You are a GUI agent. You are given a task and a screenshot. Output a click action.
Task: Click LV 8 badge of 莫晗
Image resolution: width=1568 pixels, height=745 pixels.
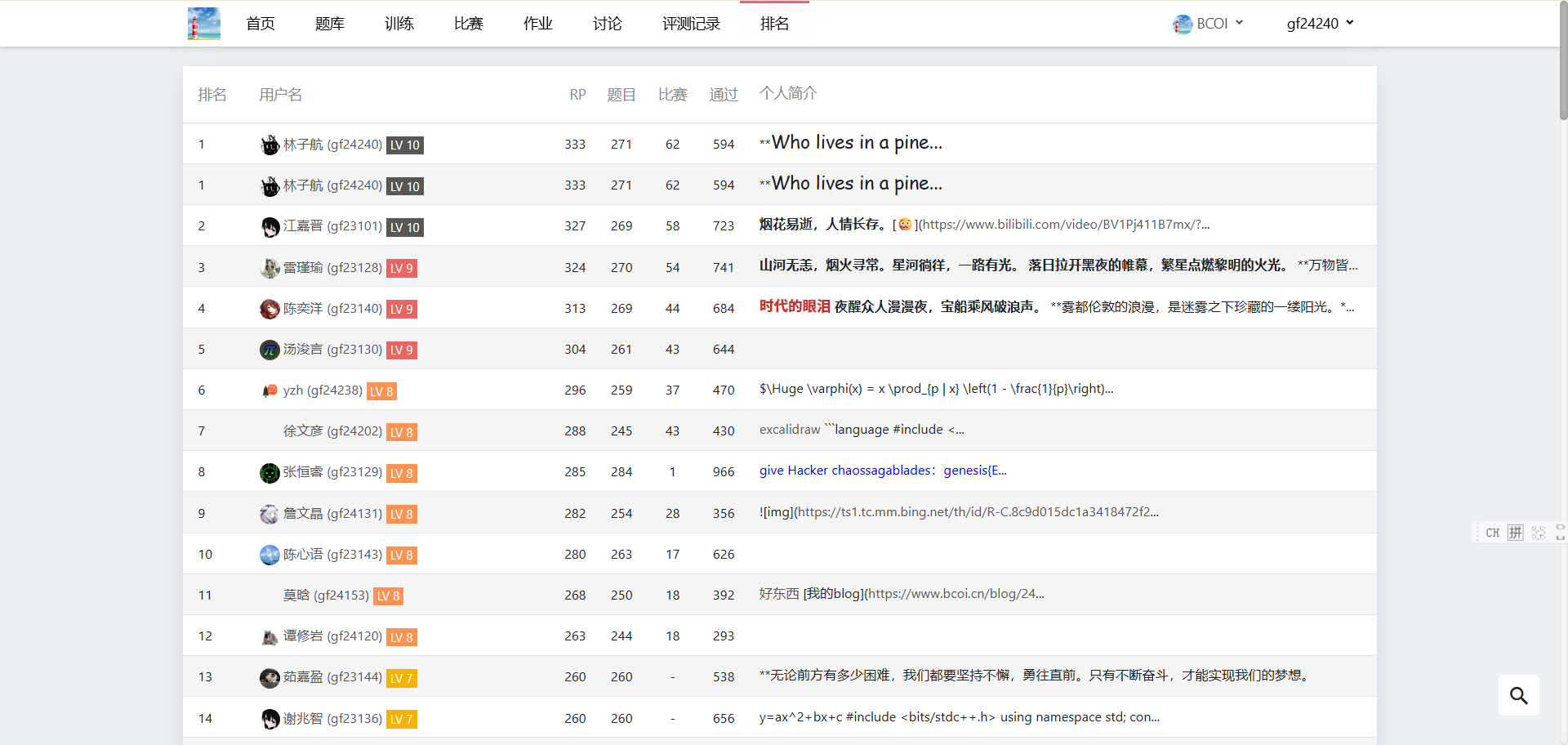[x=388, y=596]
